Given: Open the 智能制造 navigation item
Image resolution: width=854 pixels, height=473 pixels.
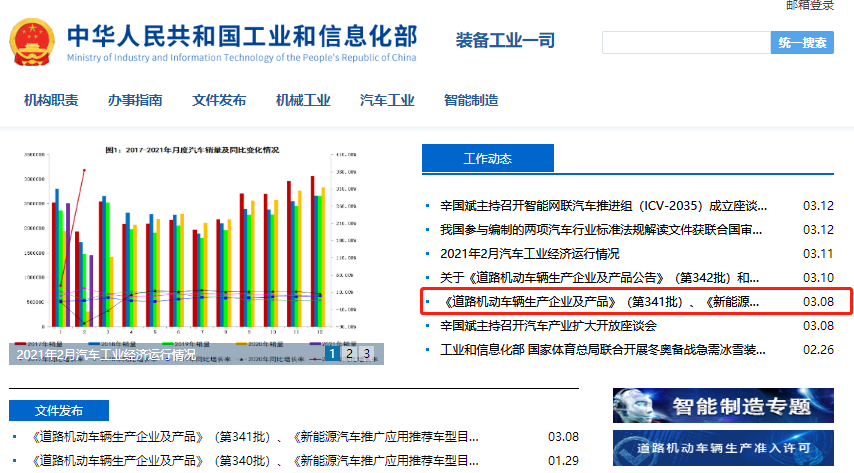Looking at the screenshot, I should [x=471, y=100].
